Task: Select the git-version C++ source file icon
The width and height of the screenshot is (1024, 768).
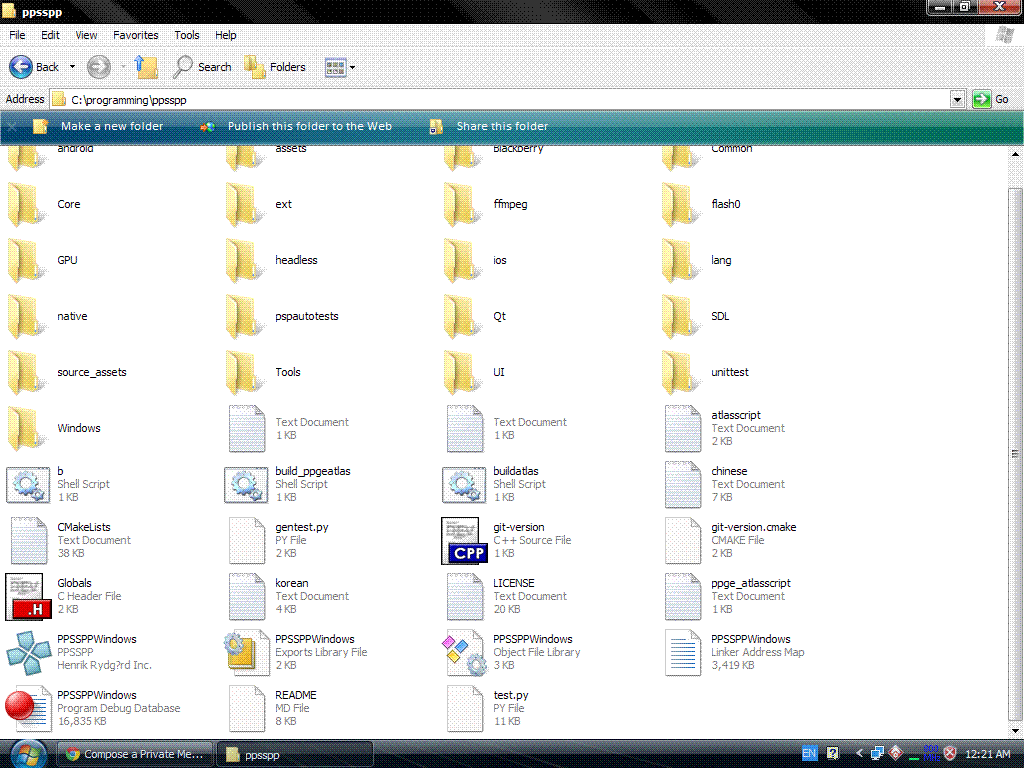Action: 464,540
